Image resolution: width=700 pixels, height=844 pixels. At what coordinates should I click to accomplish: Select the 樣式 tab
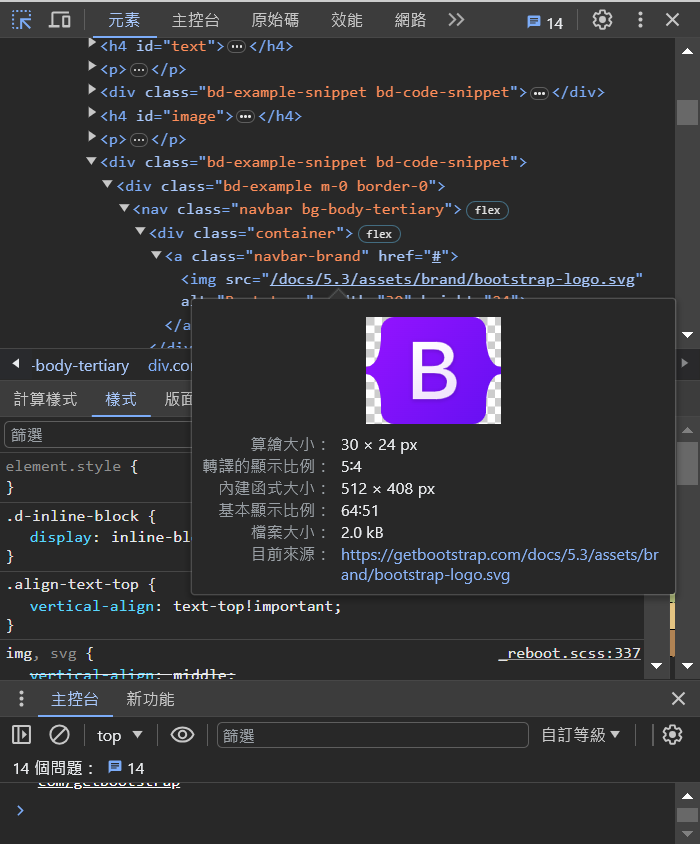[121, 399]
